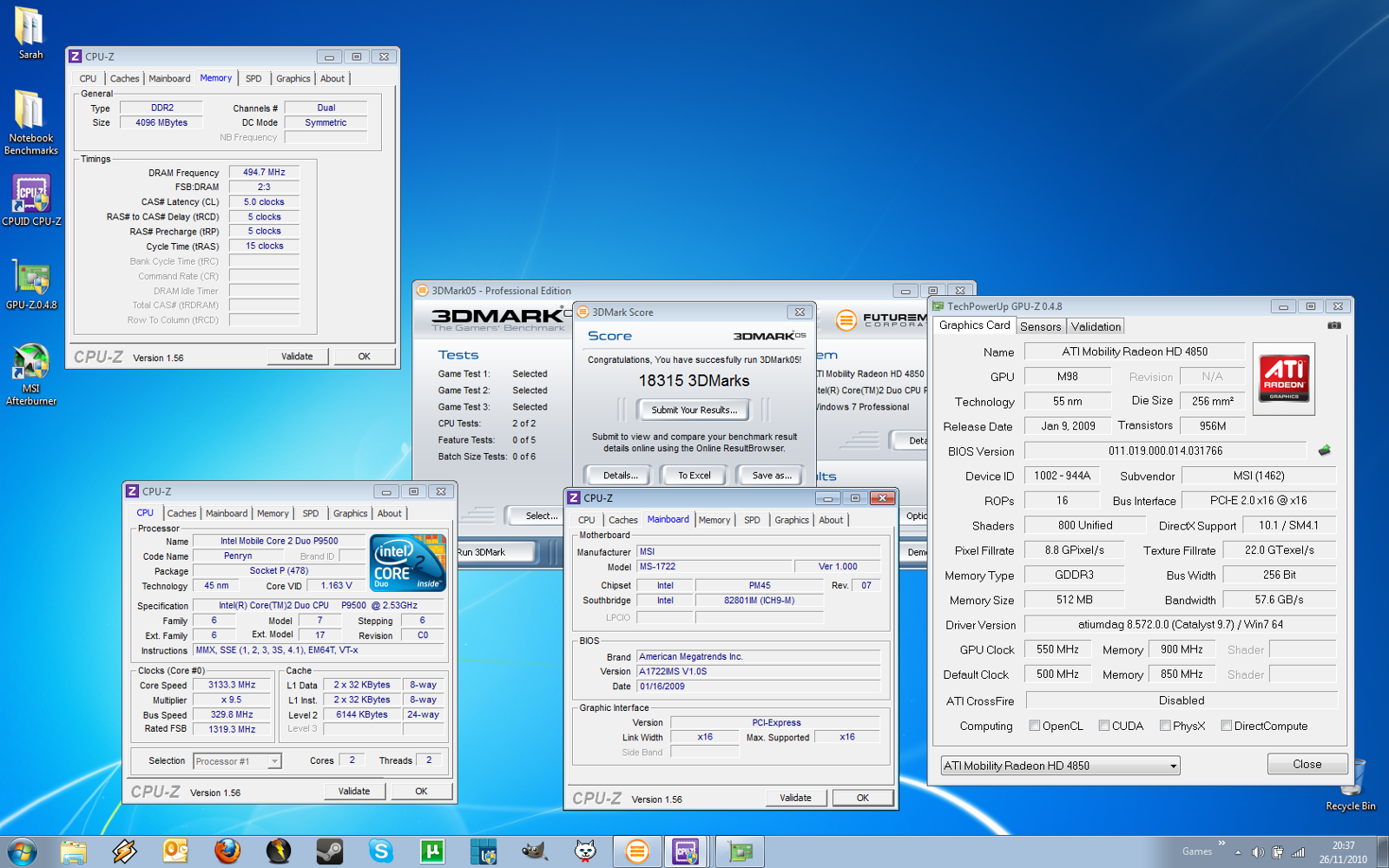The width and height of the screenshot is (1389, 868).
Task: Open GIMP from the taskbar
Action: coord(534,852)
